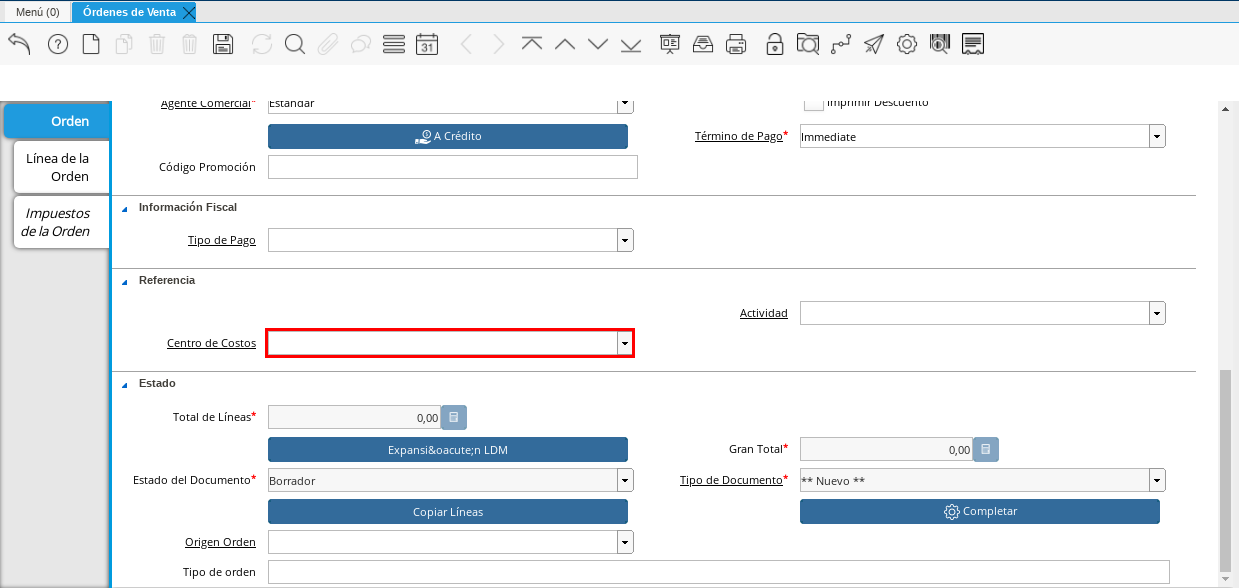The width and height of the screenshot is (1239, 588).
Task: Click the refresh arrows icon
Action: tap(262, 44)
